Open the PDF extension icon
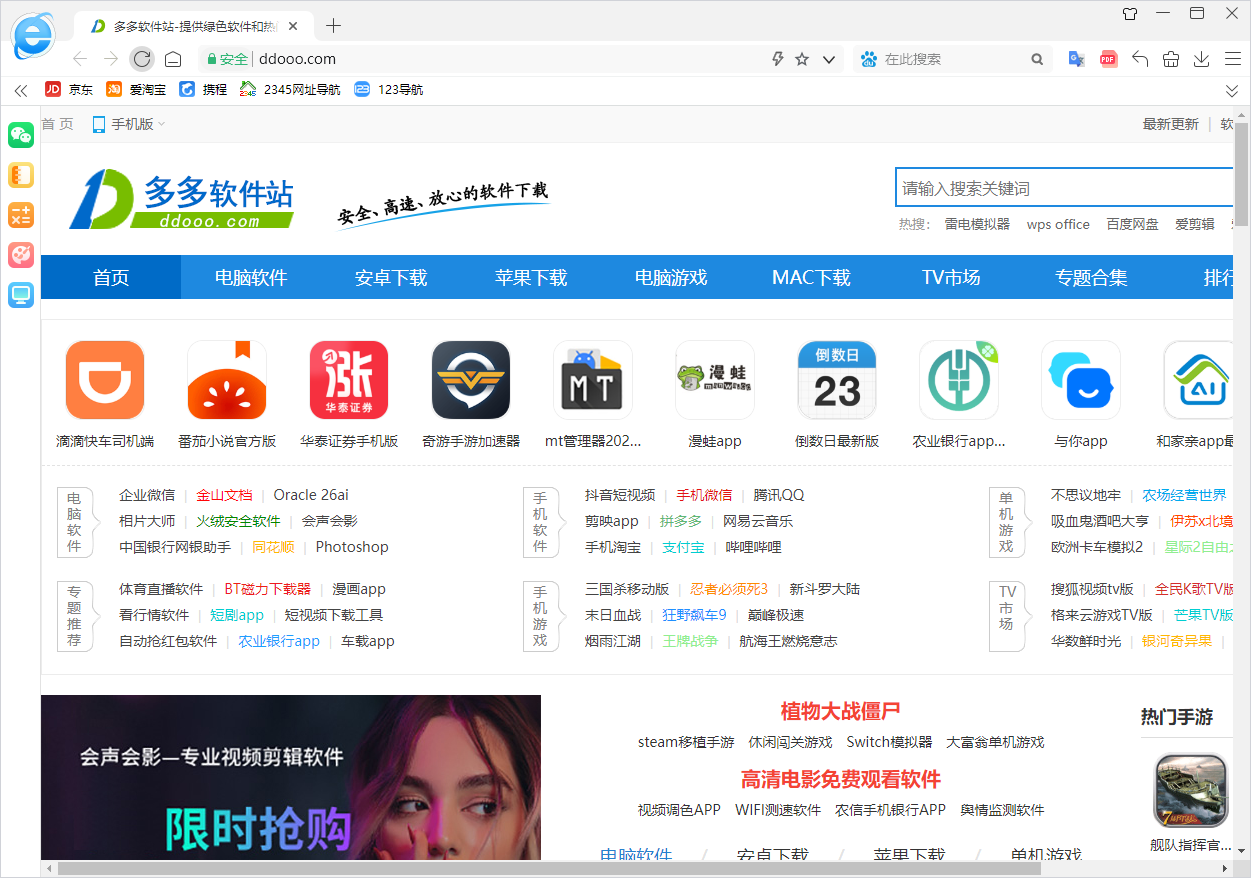 (1108, 59)
